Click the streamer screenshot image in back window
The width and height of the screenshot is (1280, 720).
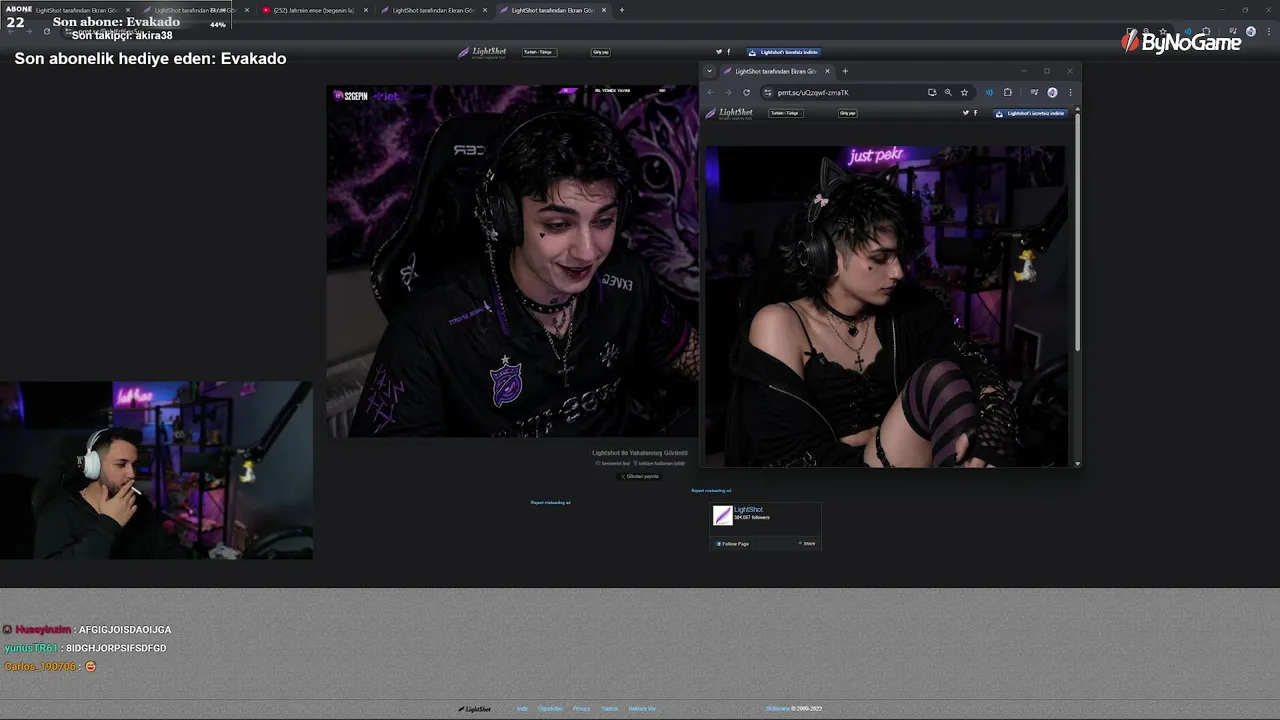pyautogui.click(x=512, y=261)
